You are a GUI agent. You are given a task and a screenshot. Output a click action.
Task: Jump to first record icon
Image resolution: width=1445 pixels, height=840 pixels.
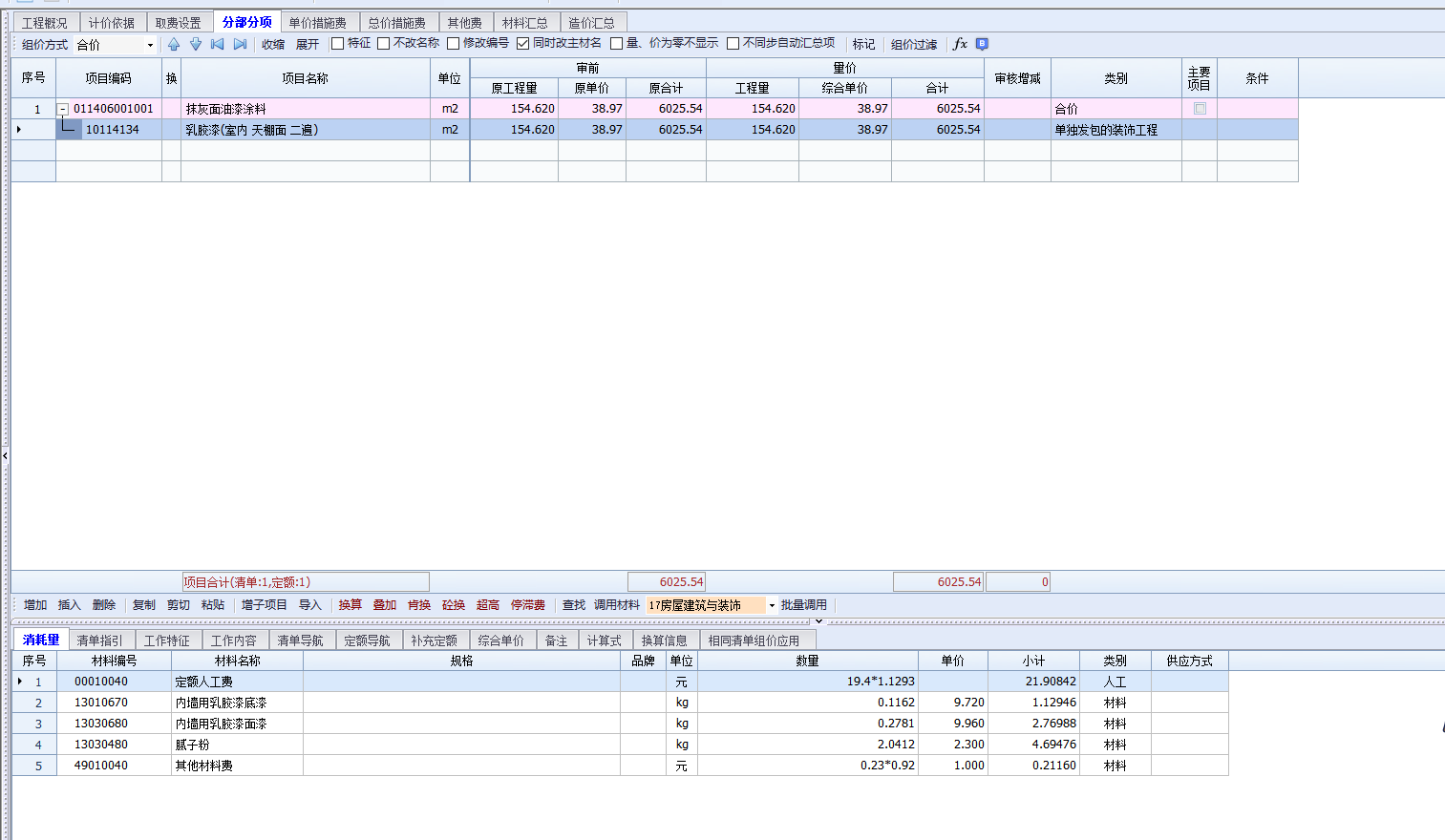(218, 44)
